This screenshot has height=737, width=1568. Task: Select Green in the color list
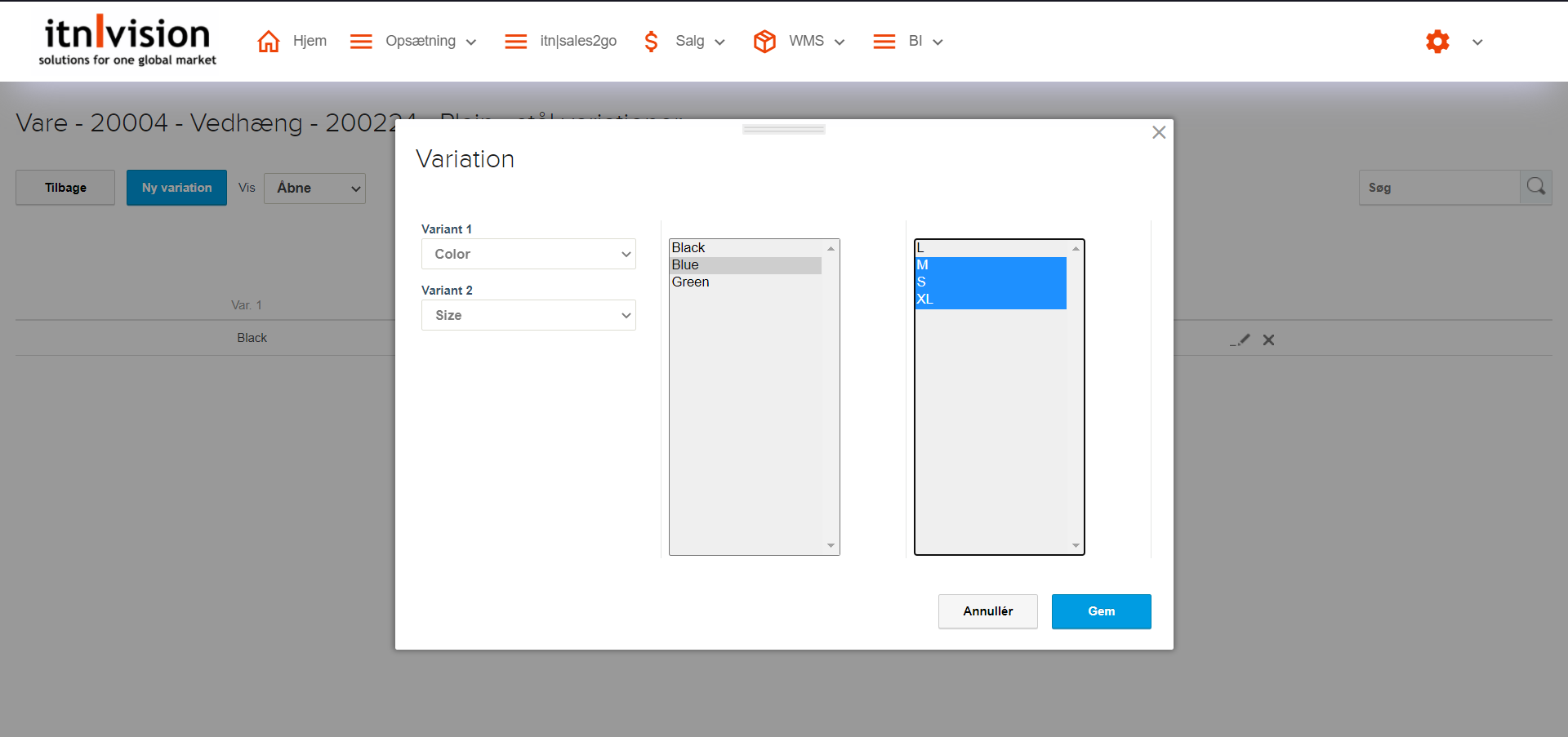(x=691, y=282)
